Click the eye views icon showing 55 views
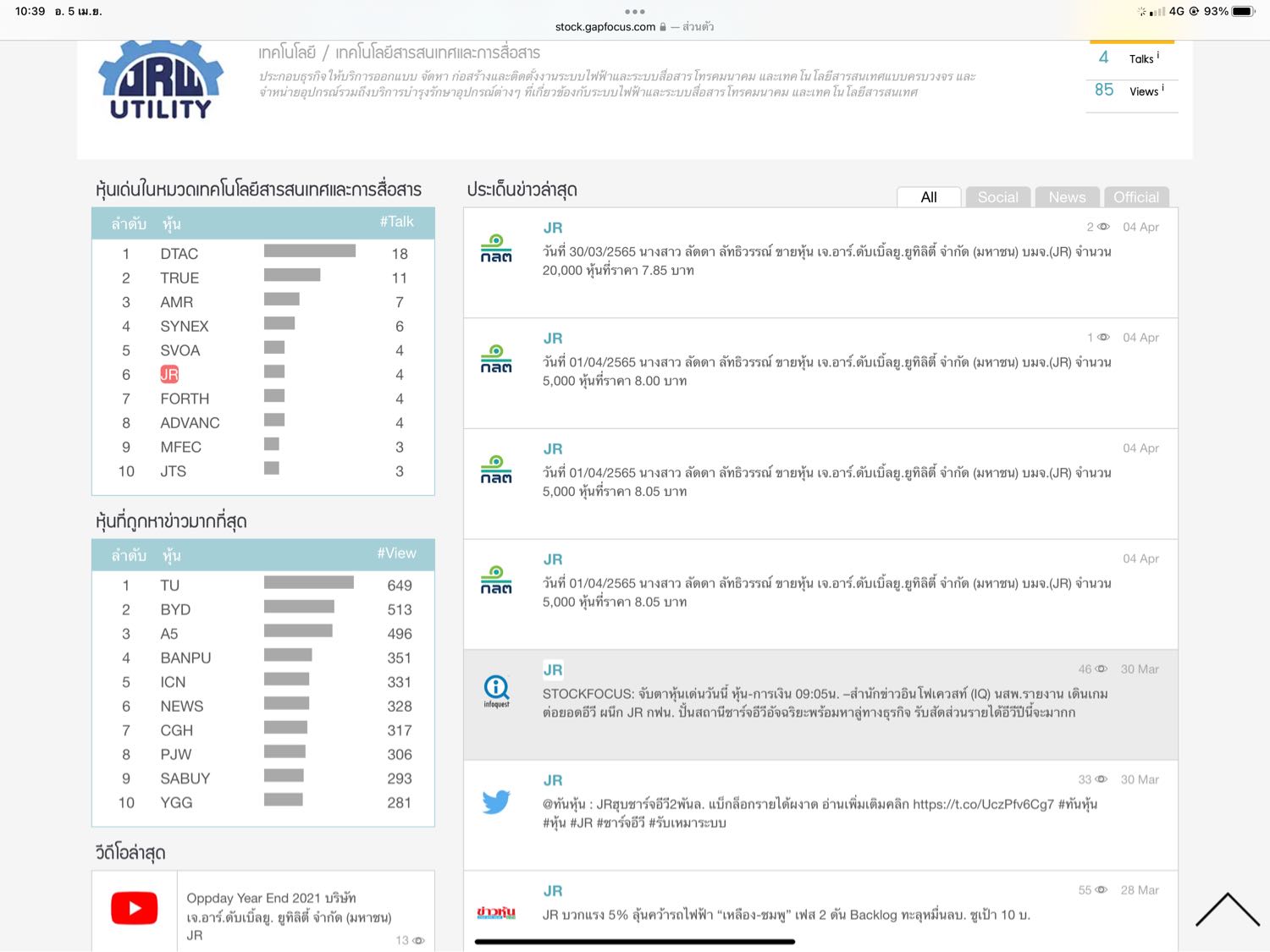 (x=1101, y=890)
